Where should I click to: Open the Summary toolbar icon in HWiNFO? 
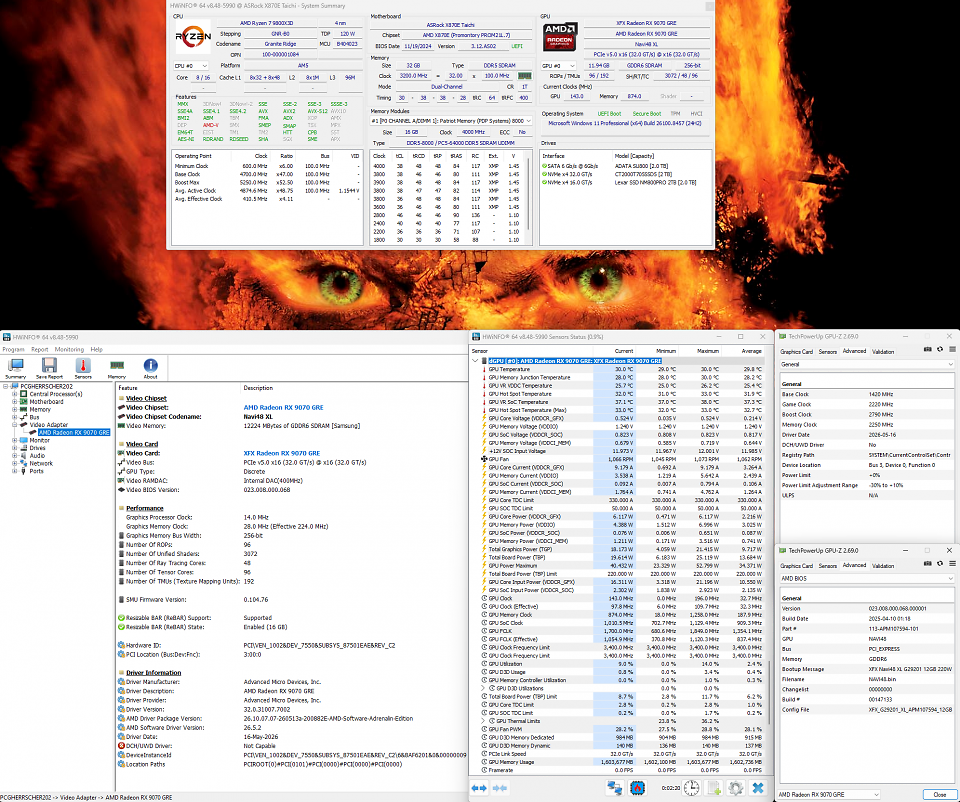pyautogui.click(x=15, y=365)
